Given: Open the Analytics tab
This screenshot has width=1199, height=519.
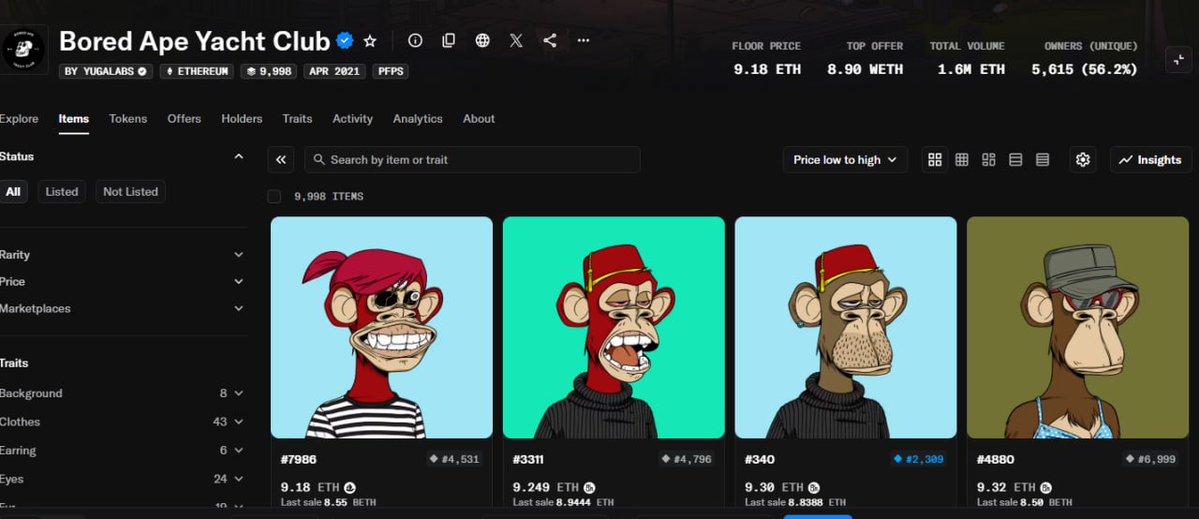Looking at the screenshot, I should (x=418, y=118).
